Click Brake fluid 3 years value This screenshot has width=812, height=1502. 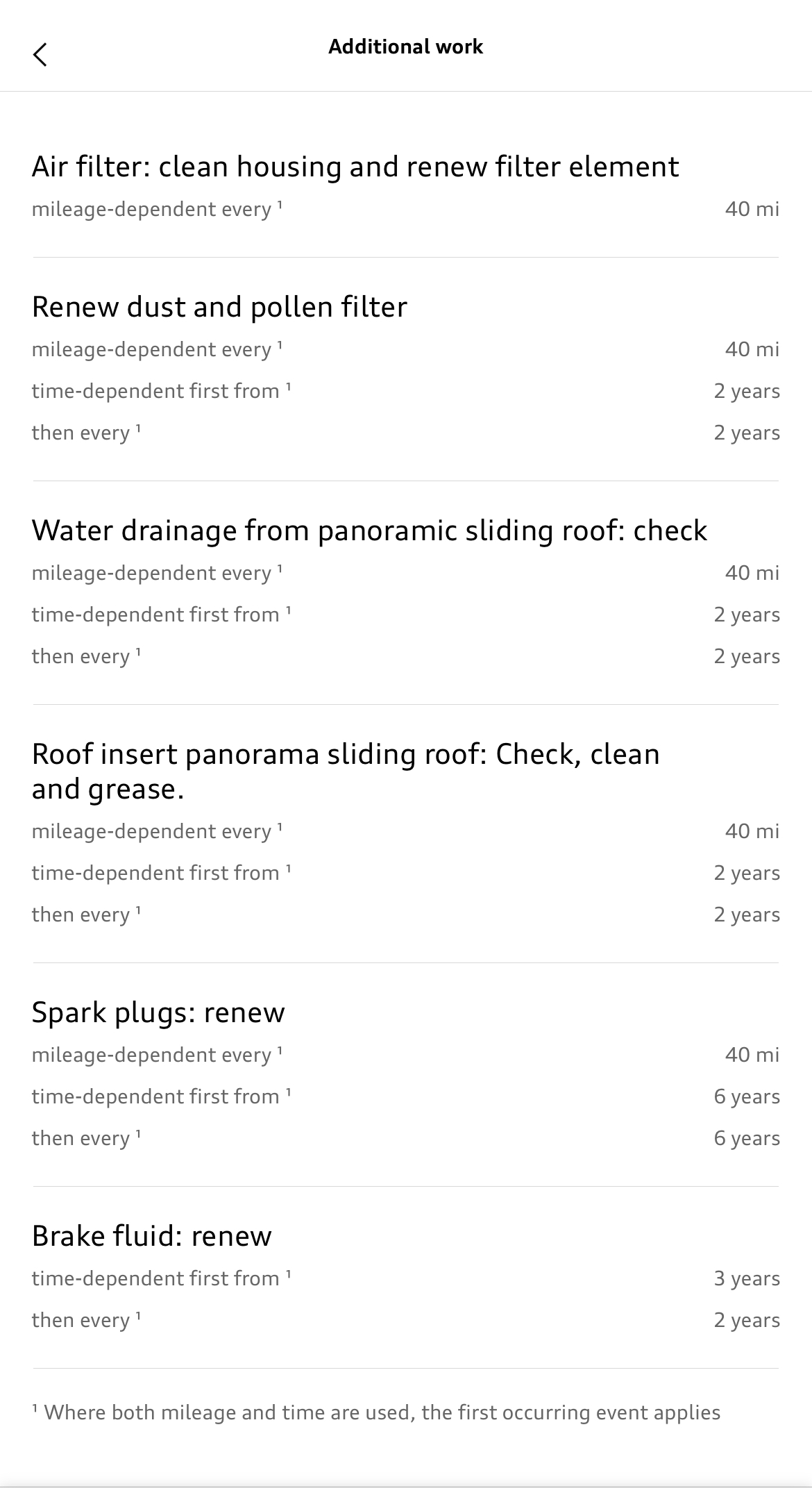[746, 1278]
